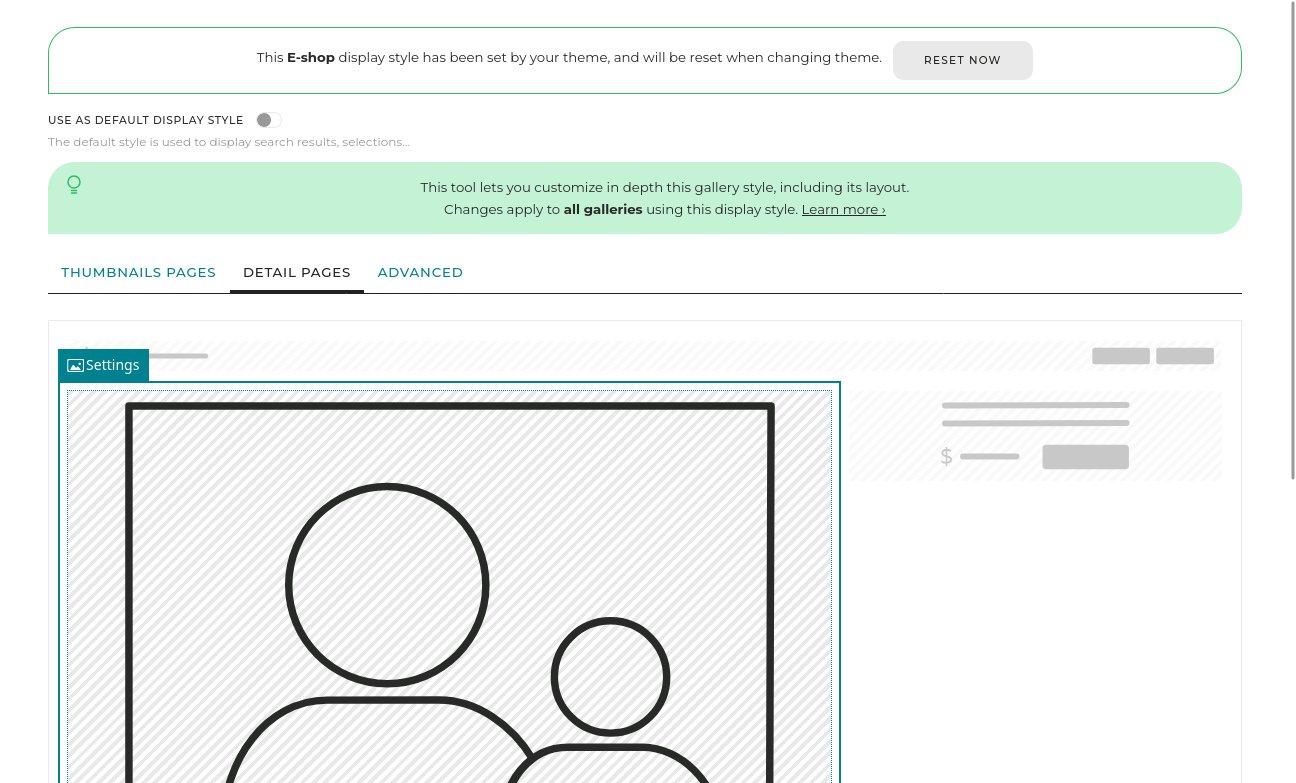Click the lightbulb icon in the green banner
Screen dimensions: 1296x783
[74, 185]
